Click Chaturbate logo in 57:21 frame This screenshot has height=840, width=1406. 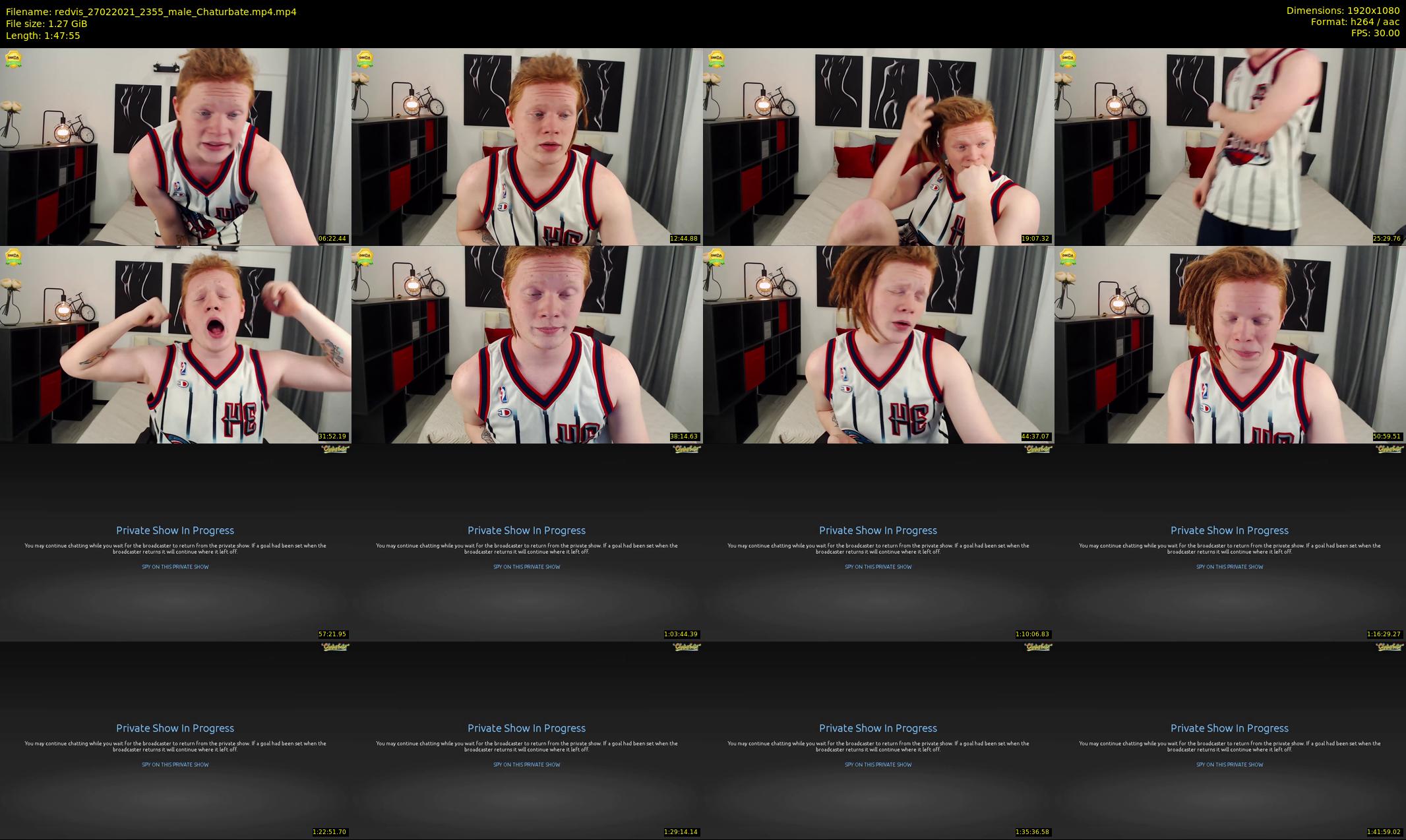[x=334, y=449]
